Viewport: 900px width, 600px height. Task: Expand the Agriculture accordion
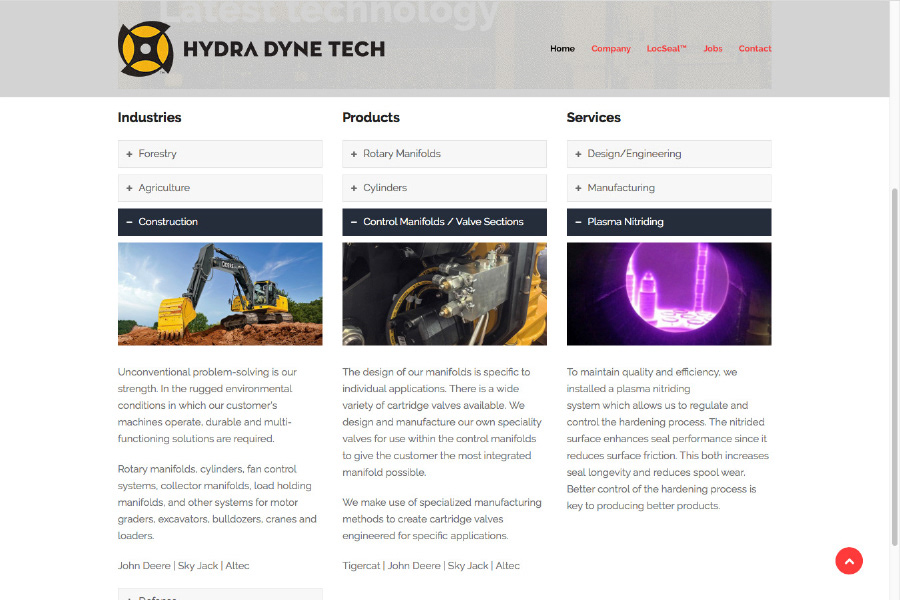click(x=220, y=188)
